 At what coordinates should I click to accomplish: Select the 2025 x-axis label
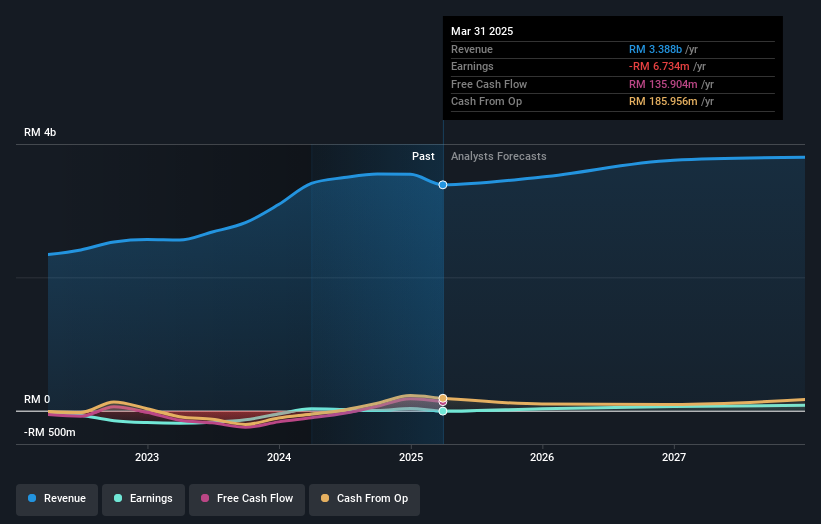click(x=411, y=458)
